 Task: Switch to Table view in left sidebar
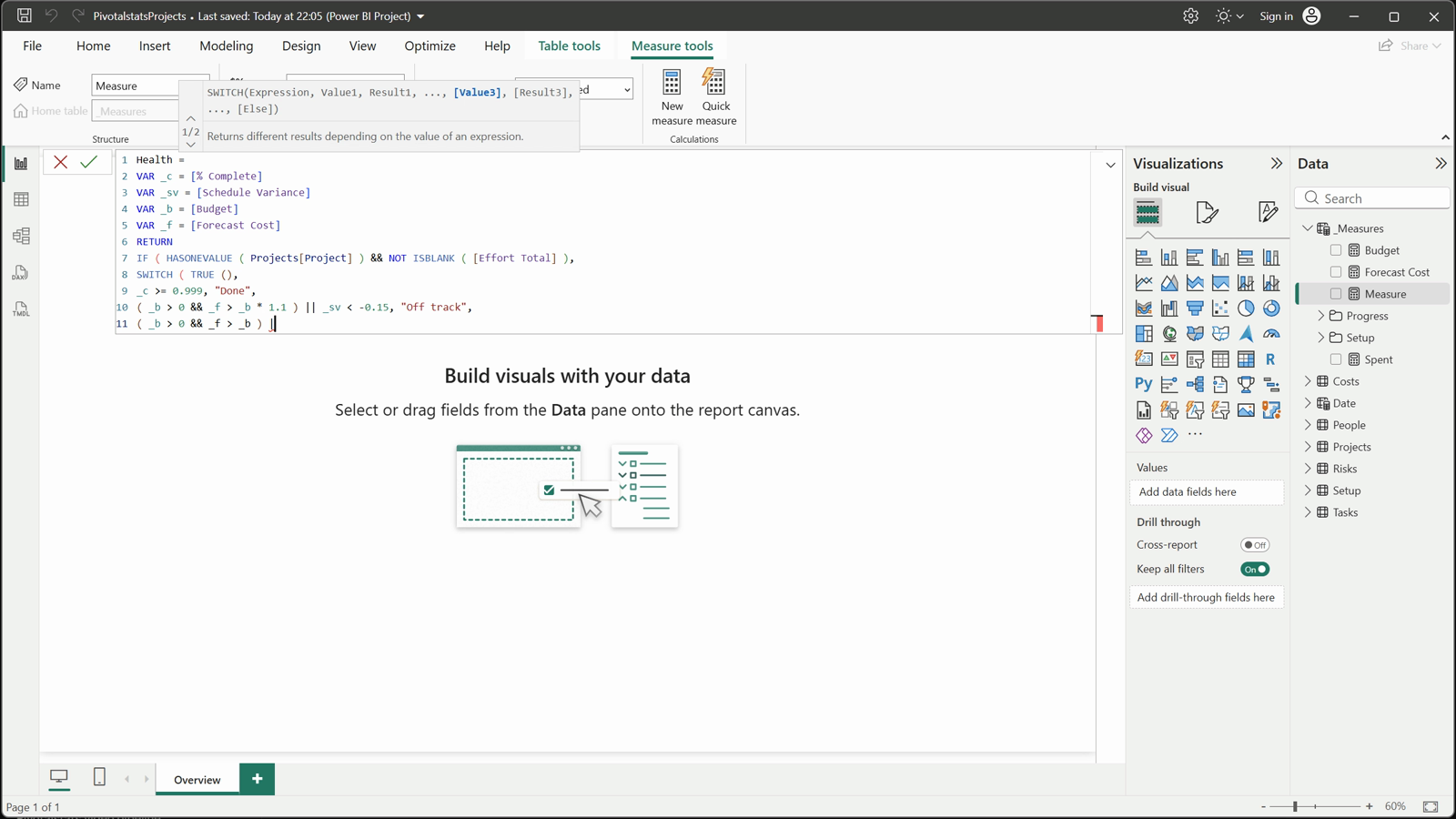21,200
